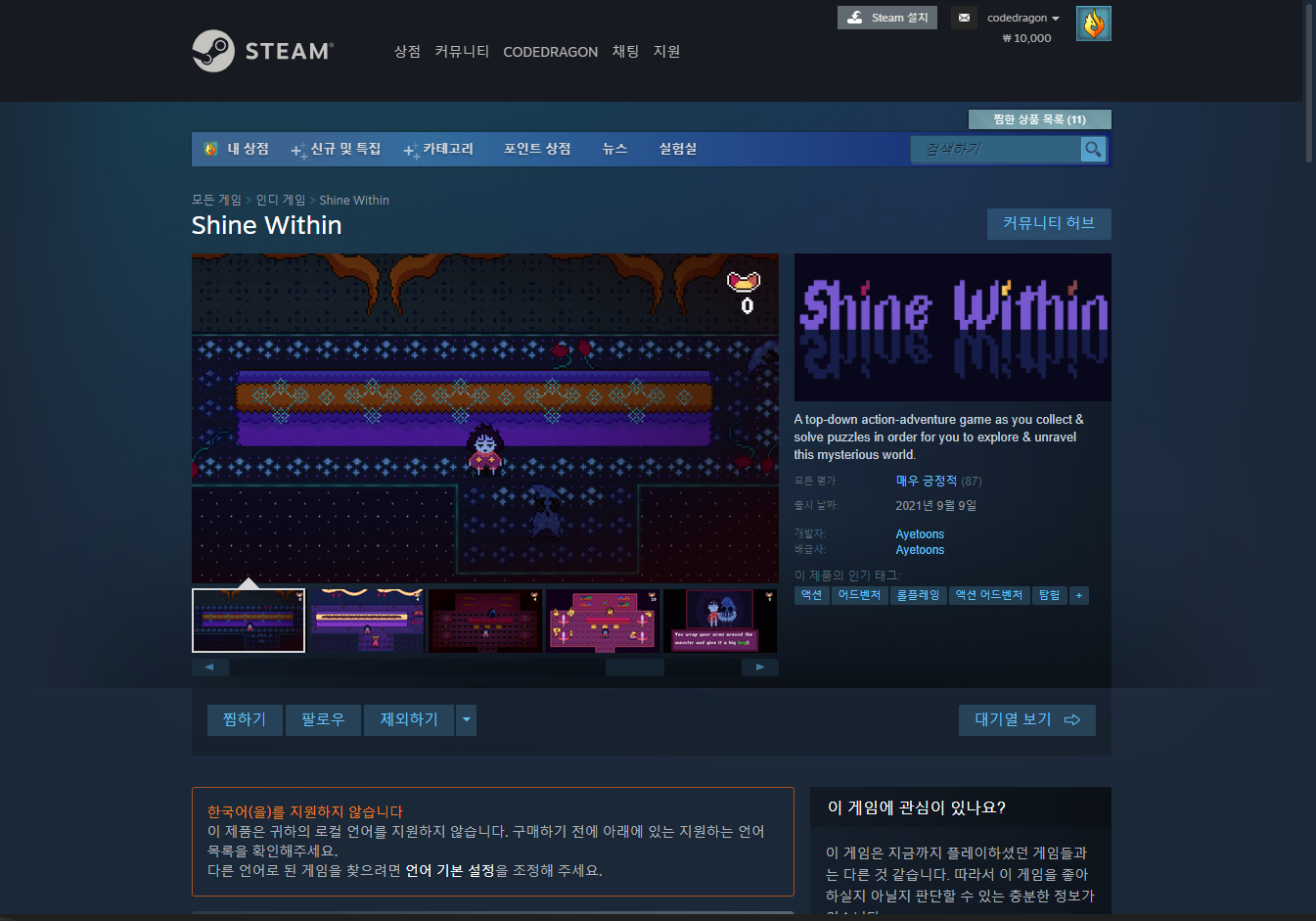The height and width of the screenshot is (921, 1316).
Task: Select the 탐험 tag
Action: [x=1050, y=595]
